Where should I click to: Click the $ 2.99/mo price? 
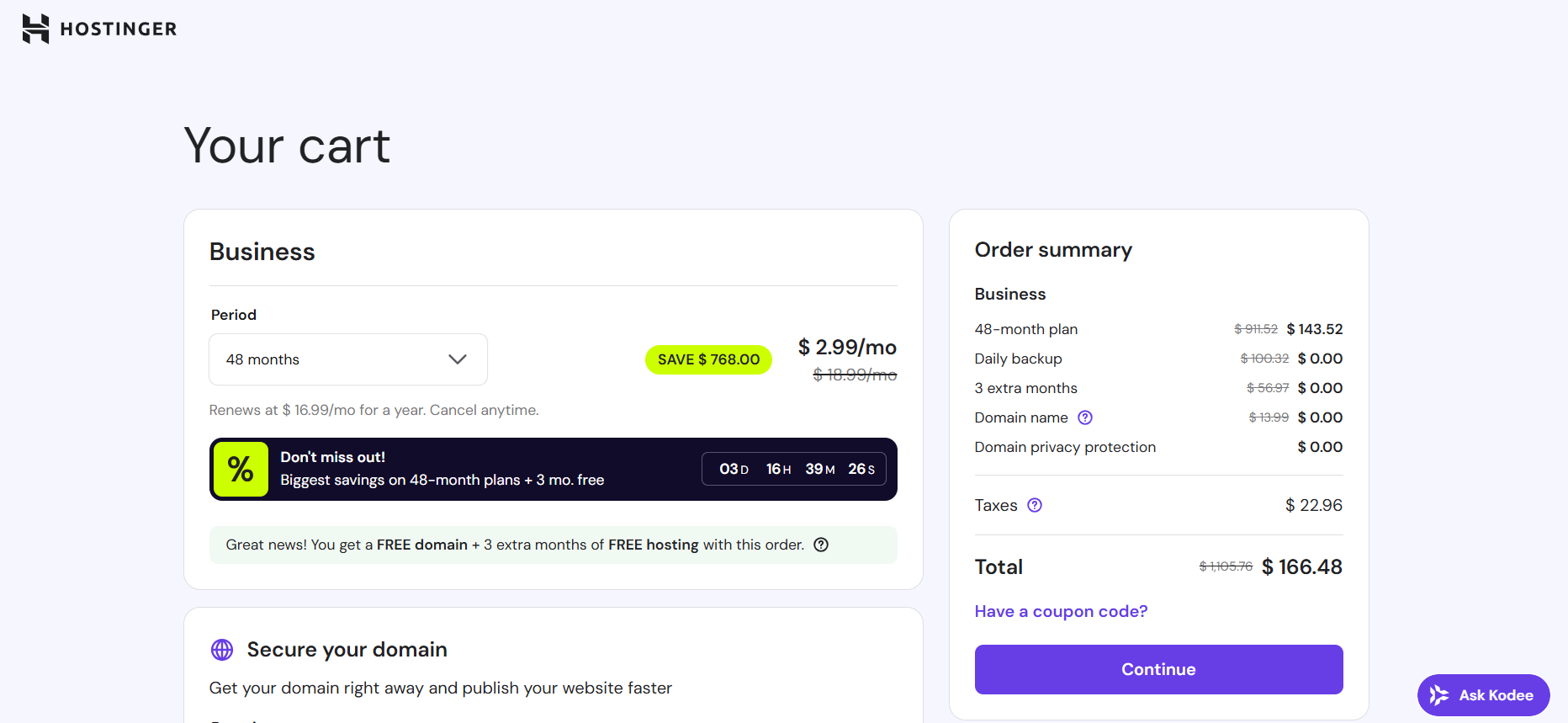847,347
